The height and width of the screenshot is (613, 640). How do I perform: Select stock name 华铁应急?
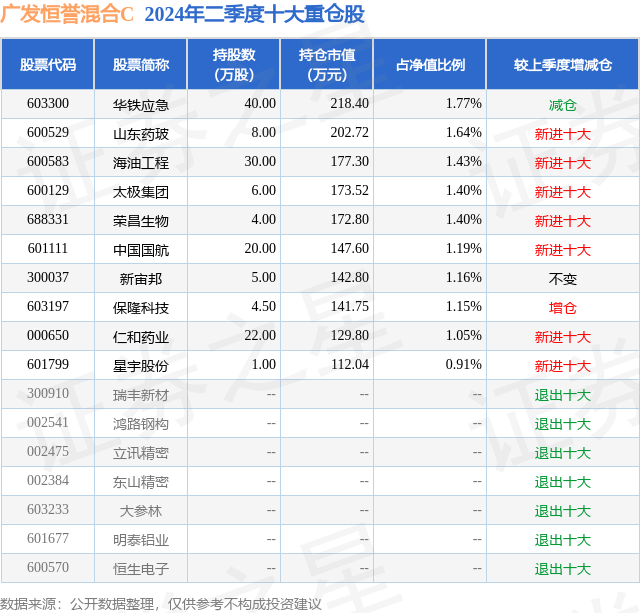pos(141,105)
